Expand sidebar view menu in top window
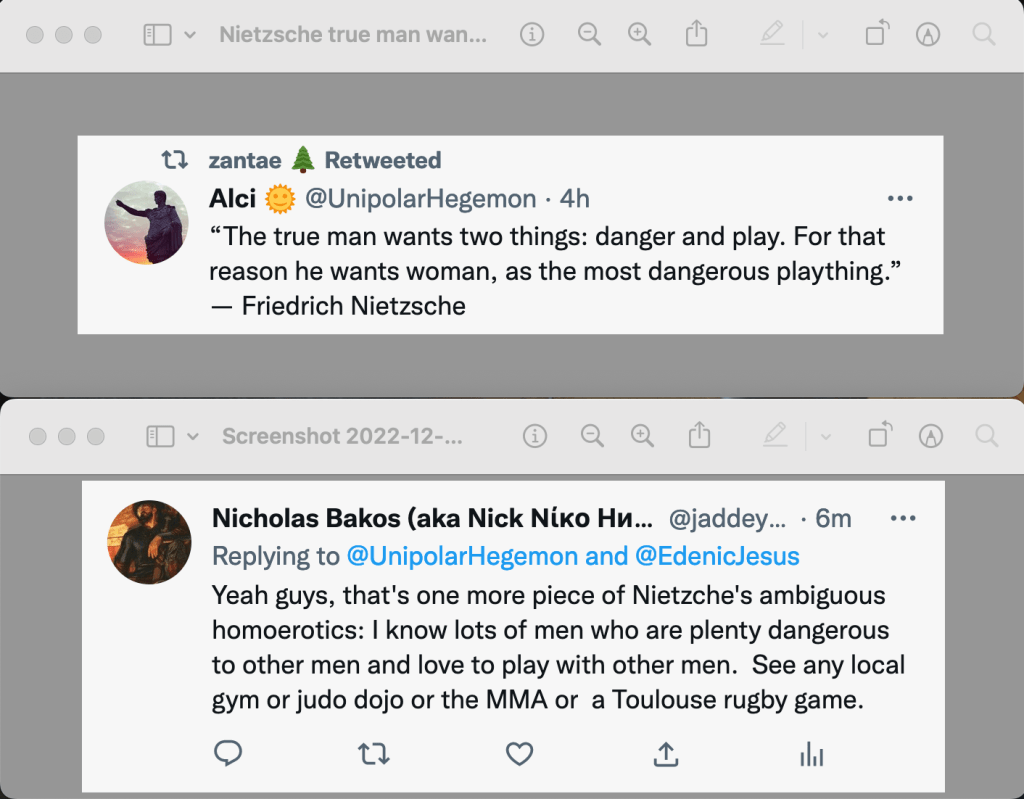 click(189, 35)
